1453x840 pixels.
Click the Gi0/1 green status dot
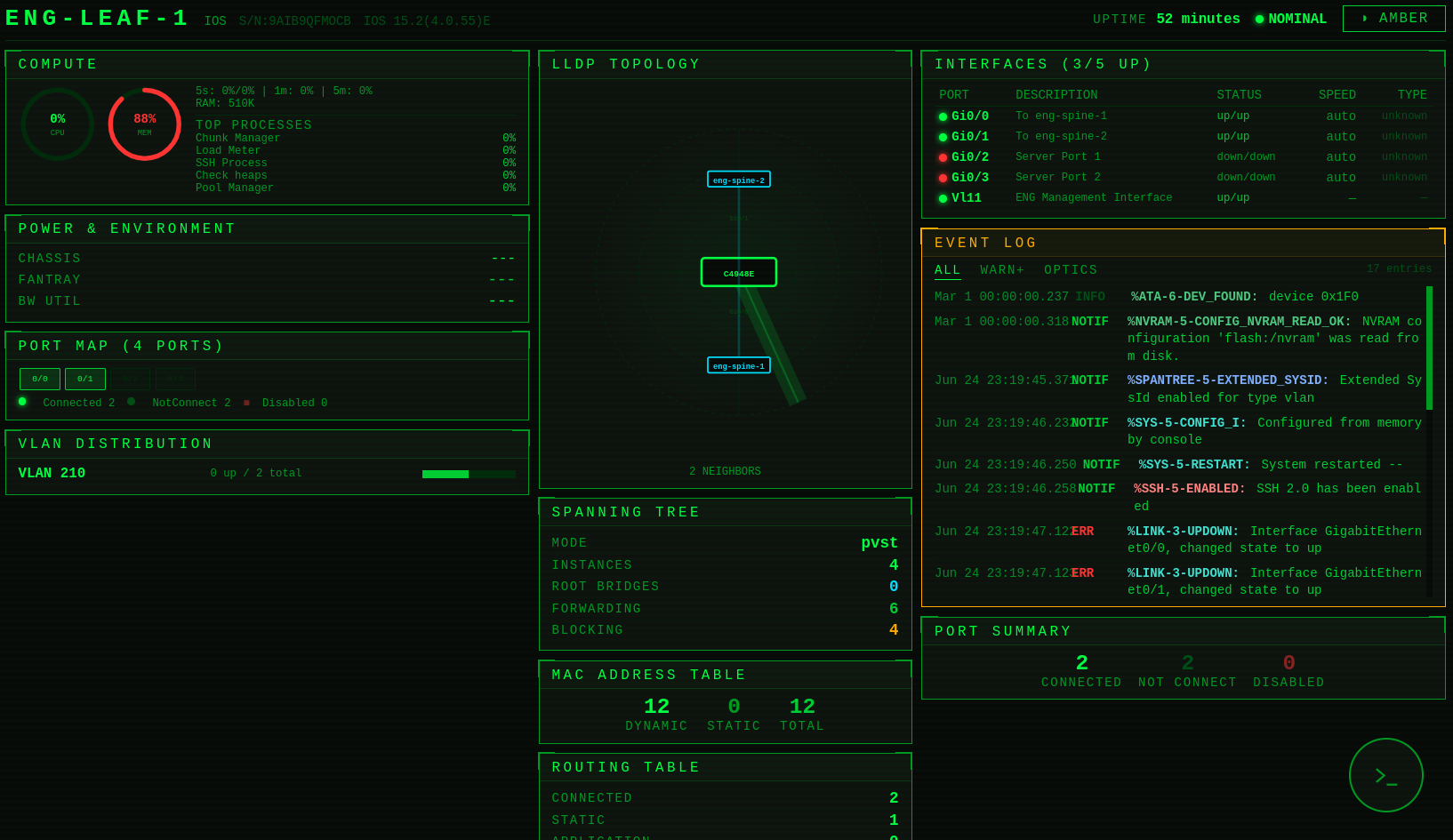click(x=943, y=138)
